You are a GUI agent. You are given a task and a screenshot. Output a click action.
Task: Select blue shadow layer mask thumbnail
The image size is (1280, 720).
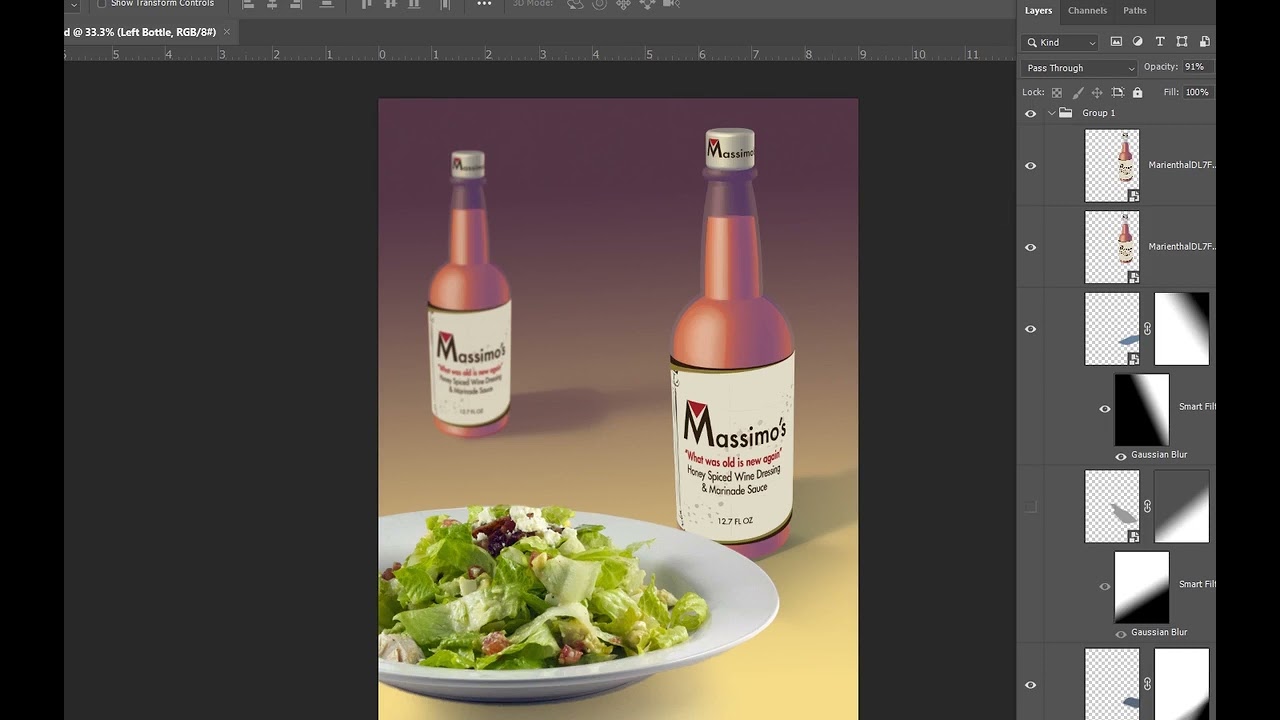pyautogui.click(x=1182, y=329)
